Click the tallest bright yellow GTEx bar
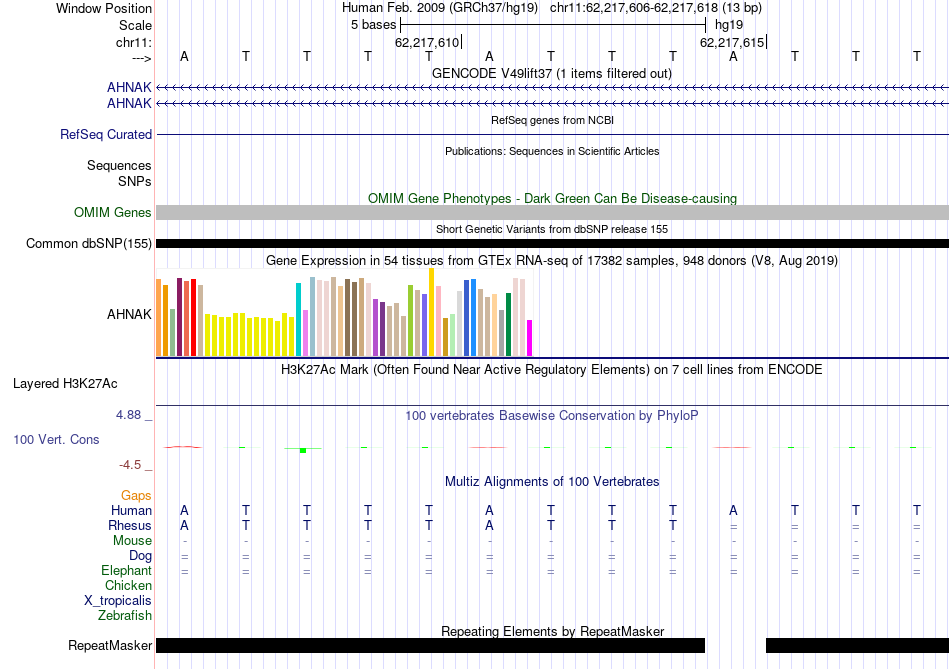 pyautogui.click(x=431, y=312)
